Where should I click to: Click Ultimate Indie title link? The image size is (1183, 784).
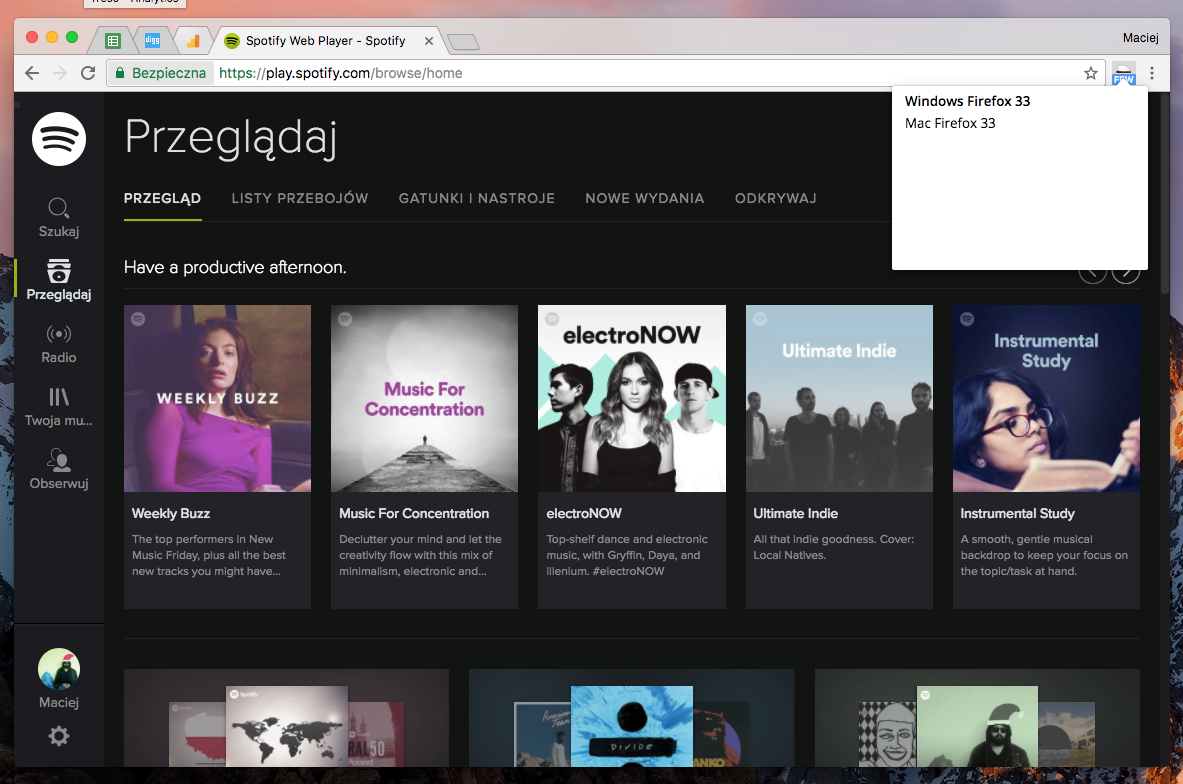pyautogui.click(x=796, y=513)
